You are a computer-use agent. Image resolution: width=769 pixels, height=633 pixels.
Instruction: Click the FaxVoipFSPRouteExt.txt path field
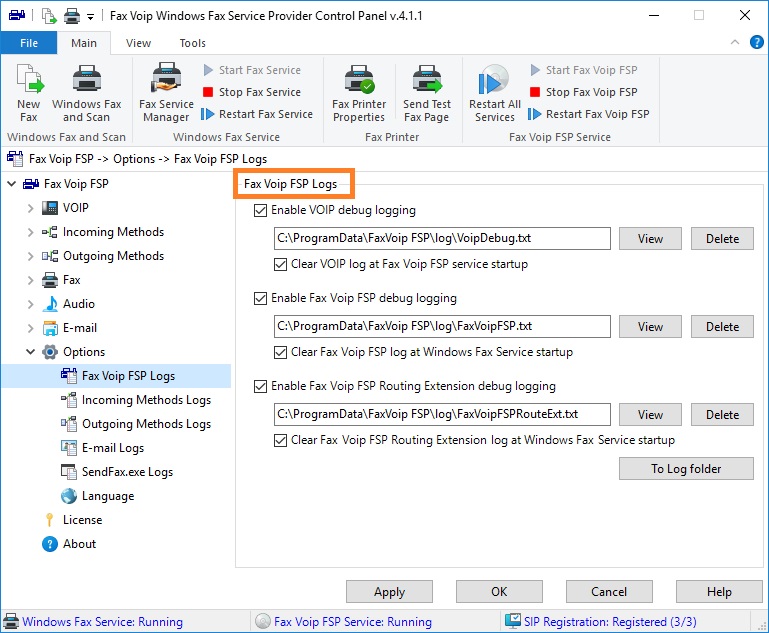point(442,414)
